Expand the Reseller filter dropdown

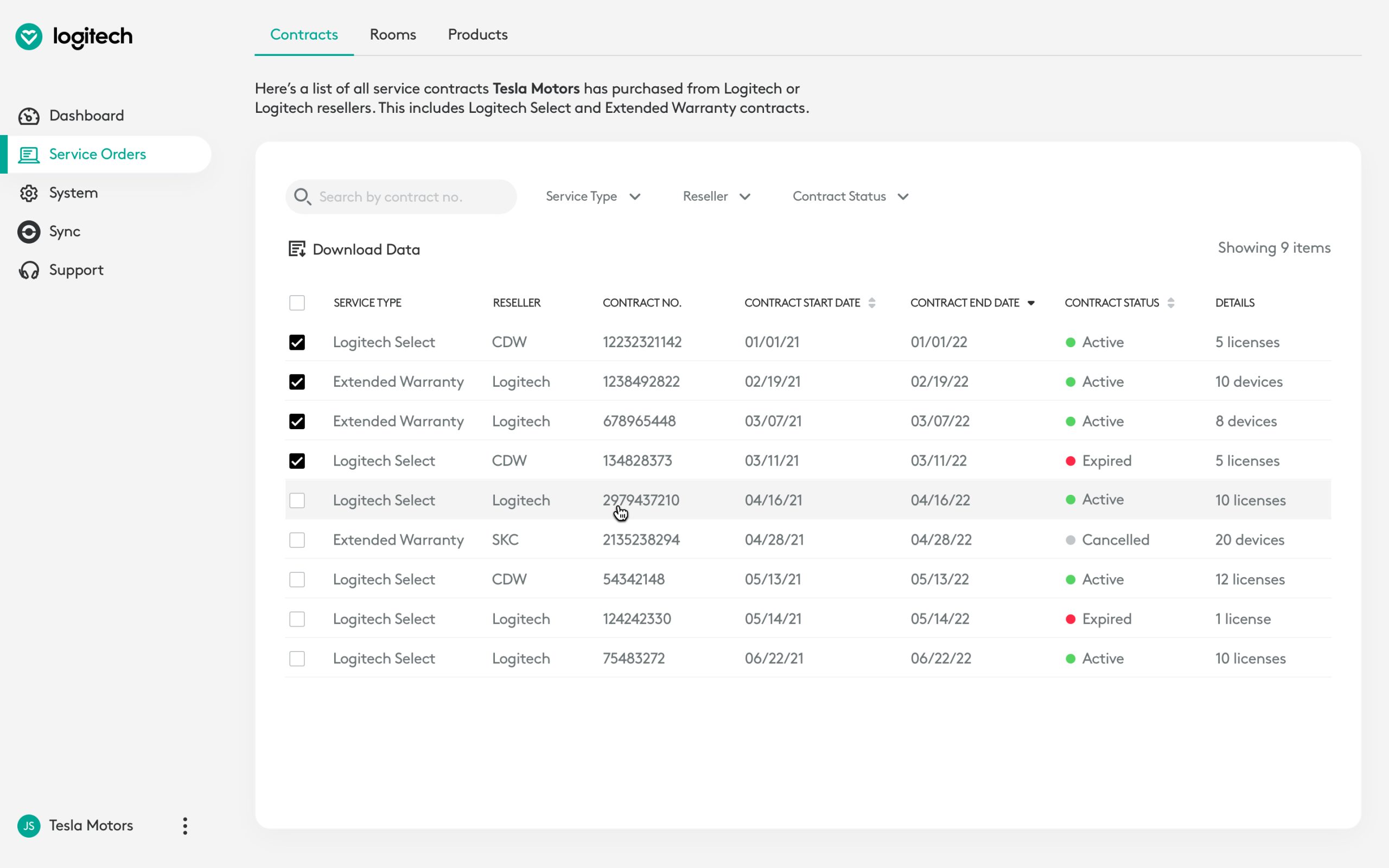coord(716,196)
